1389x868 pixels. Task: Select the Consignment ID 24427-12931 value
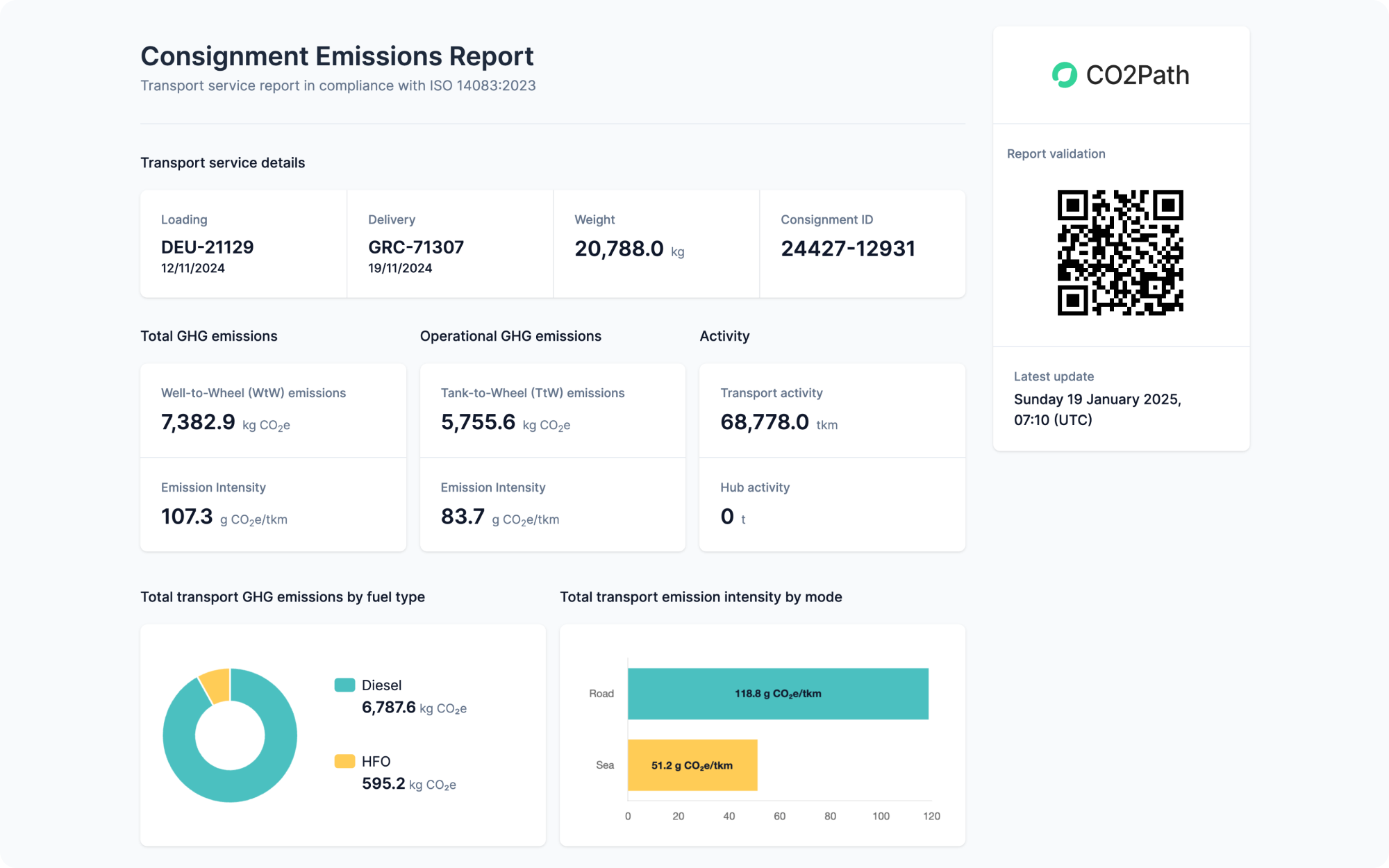848,249
